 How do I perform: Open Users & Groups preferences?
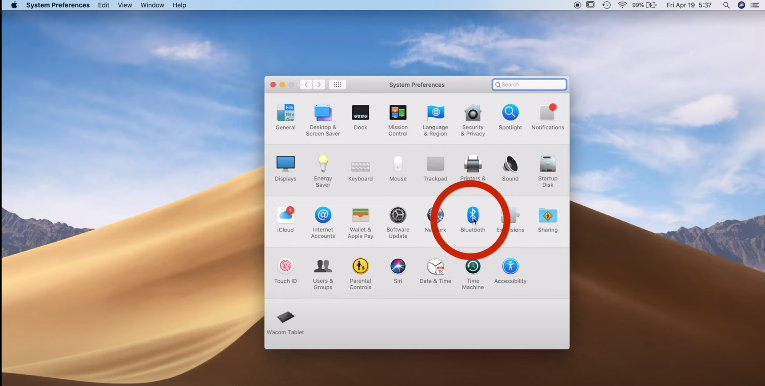[x=323, y=273]
